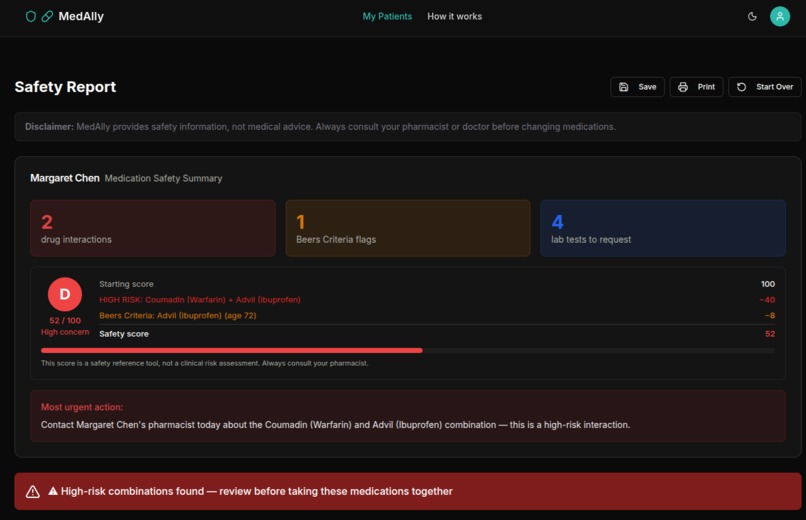
Task: Open the 2 drug interactions card
Action: 153,228
